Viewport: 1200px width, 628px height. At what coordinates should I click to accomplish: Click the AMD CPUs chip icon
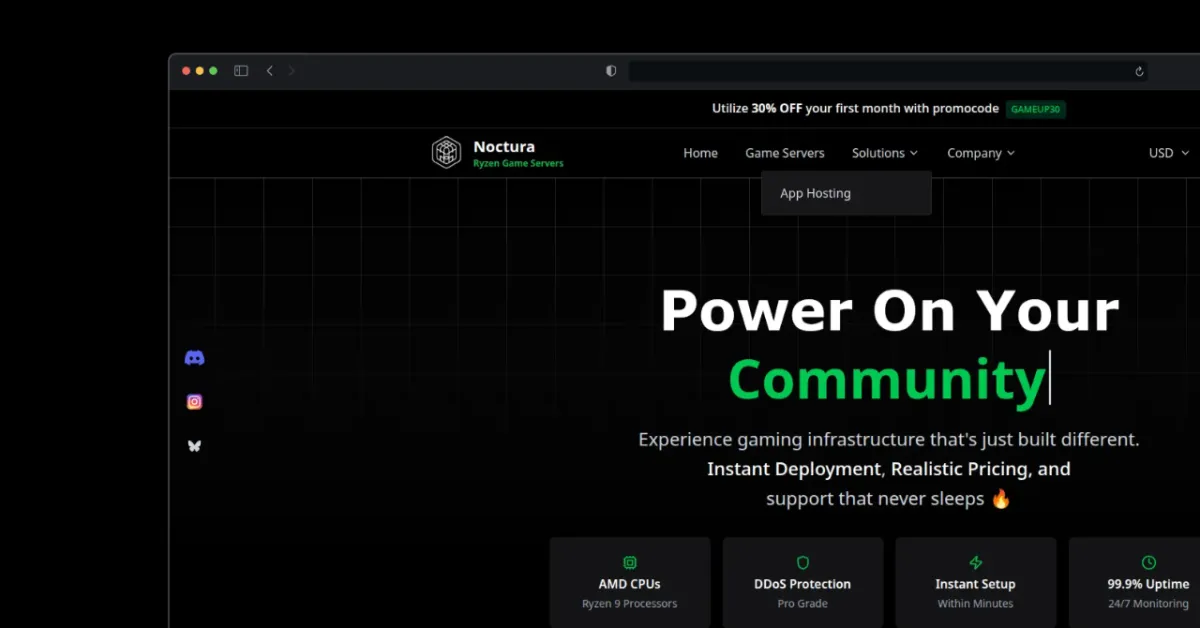coord(630,563)
